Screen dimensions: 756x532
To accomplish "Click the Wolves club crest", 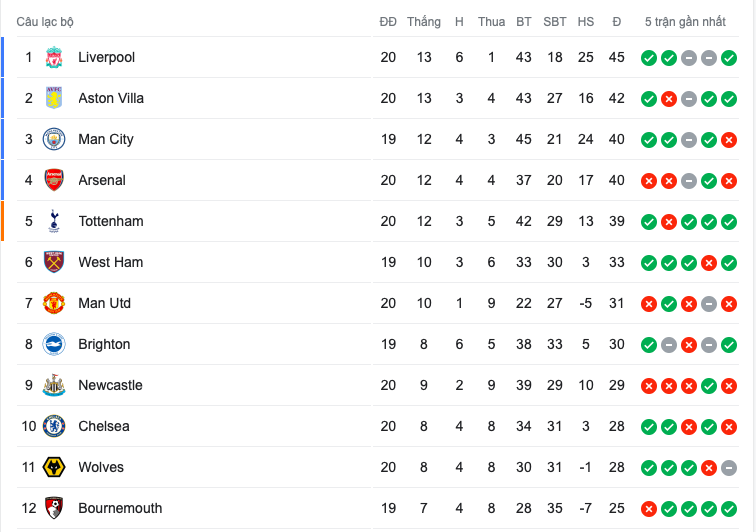I will pyautogui.click(x=54, y=467).
